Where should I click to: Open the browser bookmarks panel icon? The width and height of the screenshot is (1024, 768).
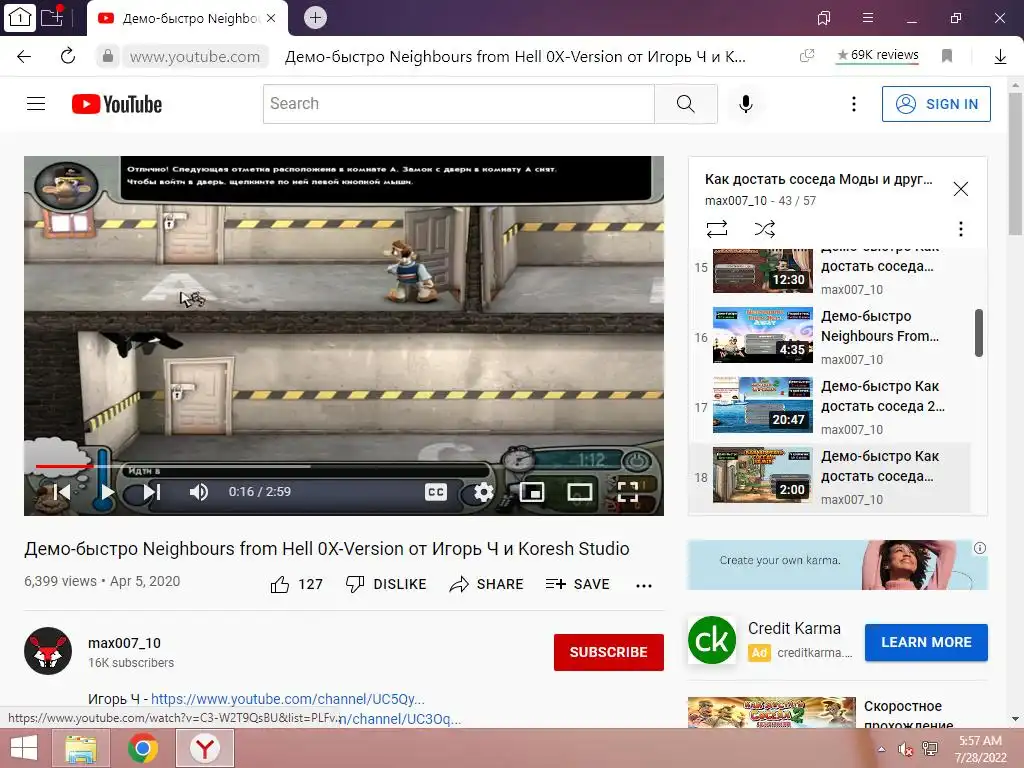[824, 18]
